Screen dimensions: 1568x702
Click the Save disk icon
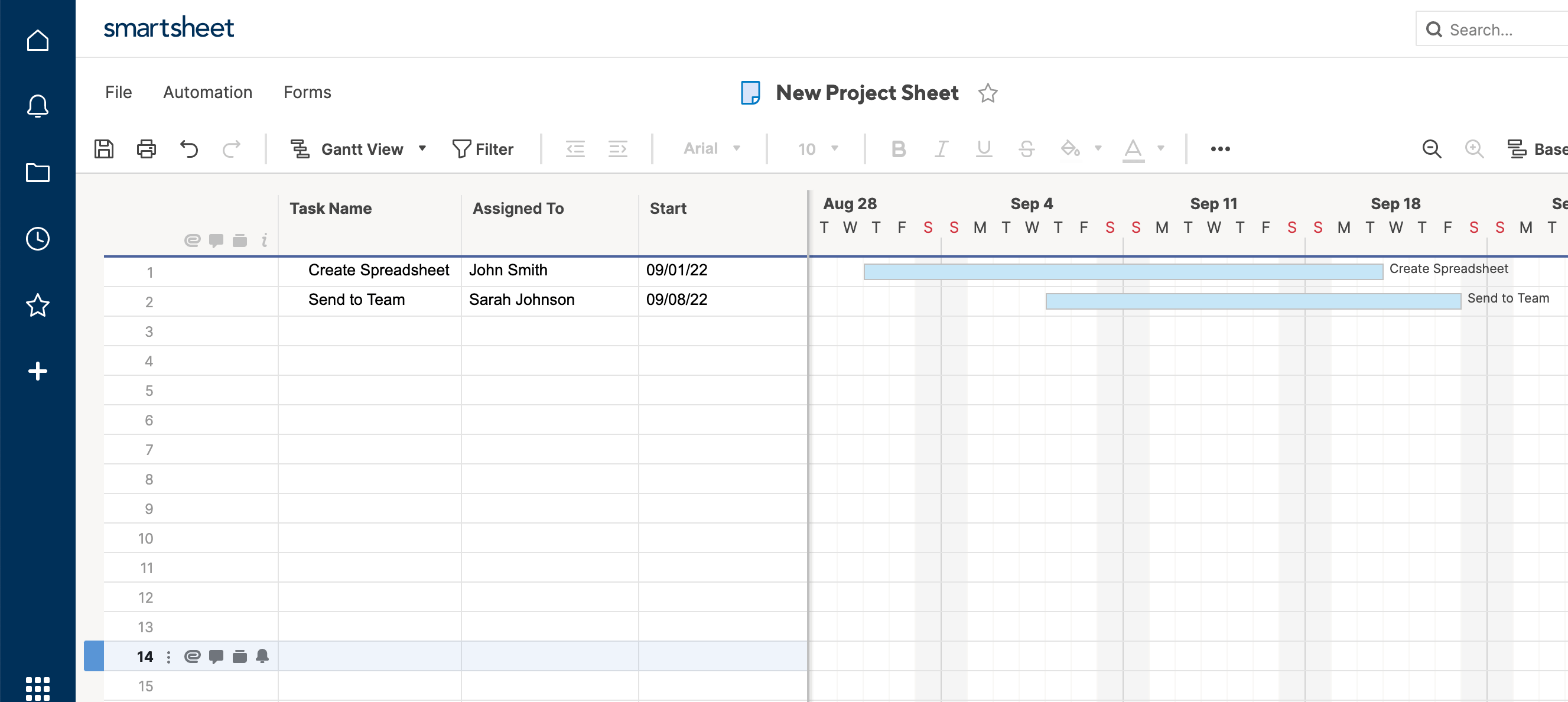coord(104,148)
